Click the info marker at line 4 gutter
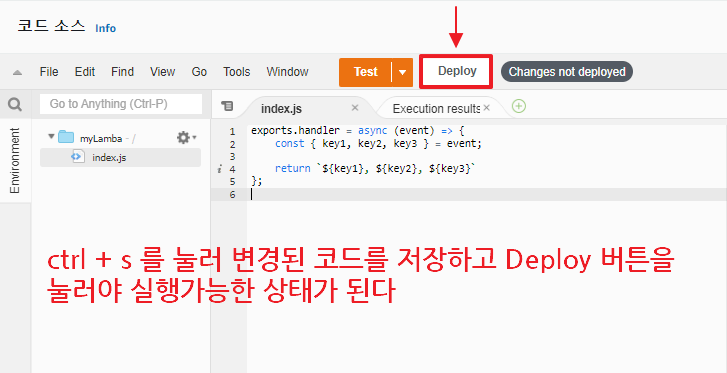The height and width of the screenshot is (373, 727). [220, 169]
